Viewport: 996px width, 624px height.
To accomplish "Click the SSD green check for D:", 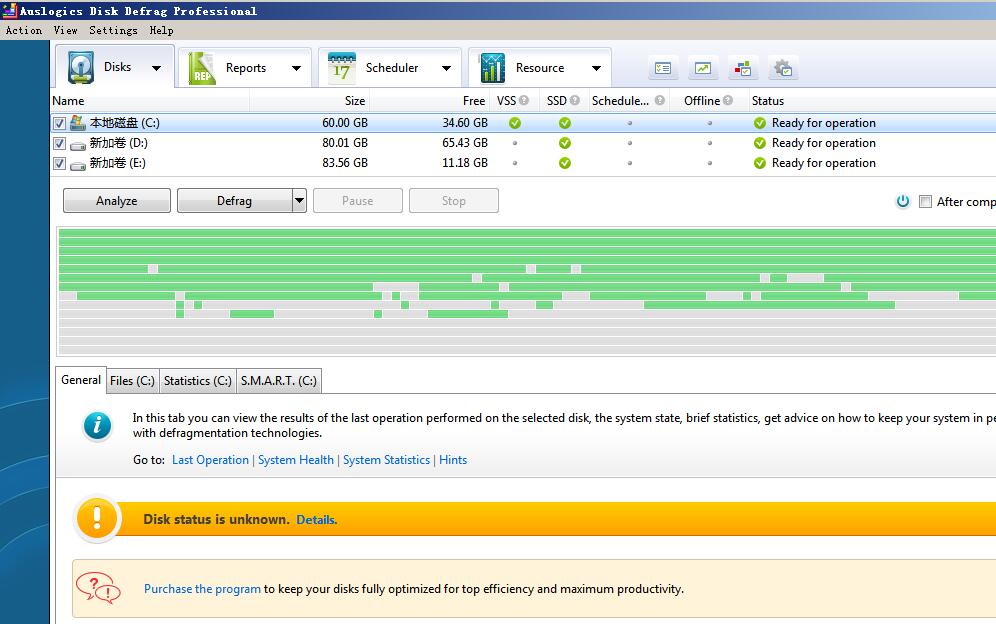I will 564,143.
